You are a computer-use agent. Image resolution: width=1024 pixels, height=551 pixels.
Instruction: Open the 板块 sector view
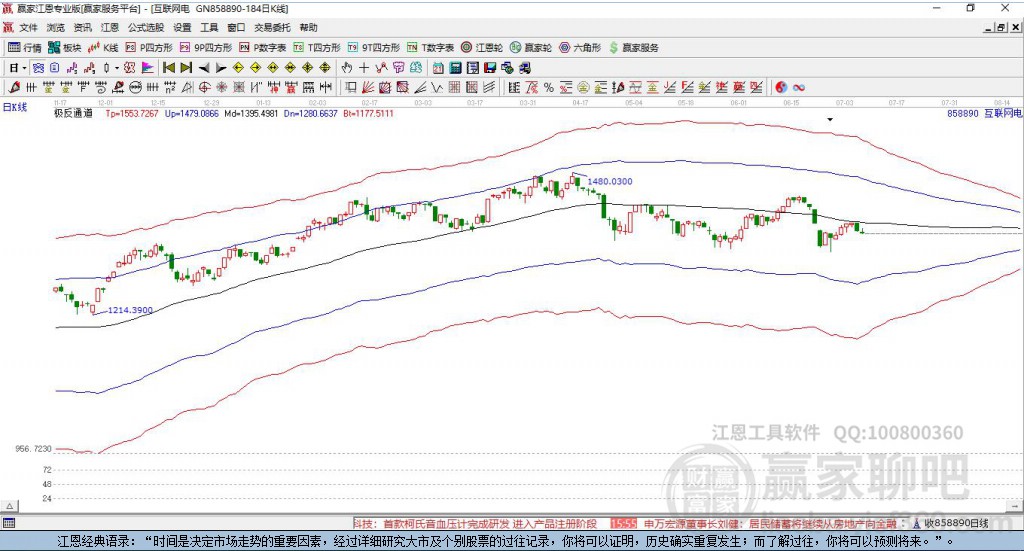[65, 48]
